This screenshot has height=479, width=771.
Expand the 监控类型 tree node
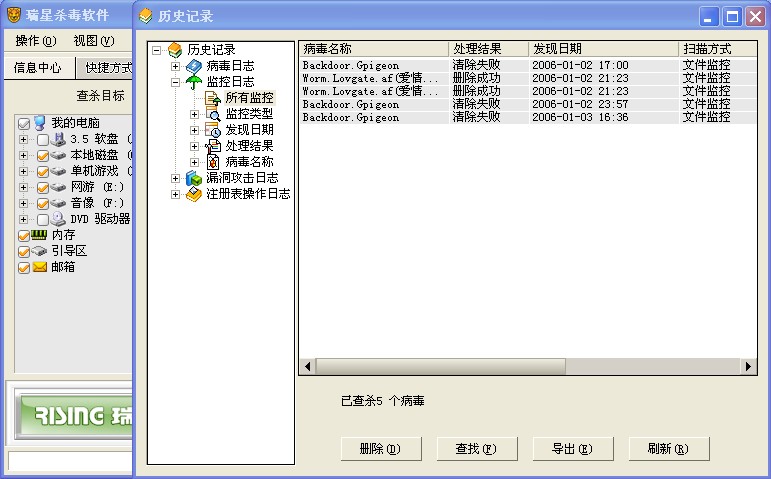[194, 114]
